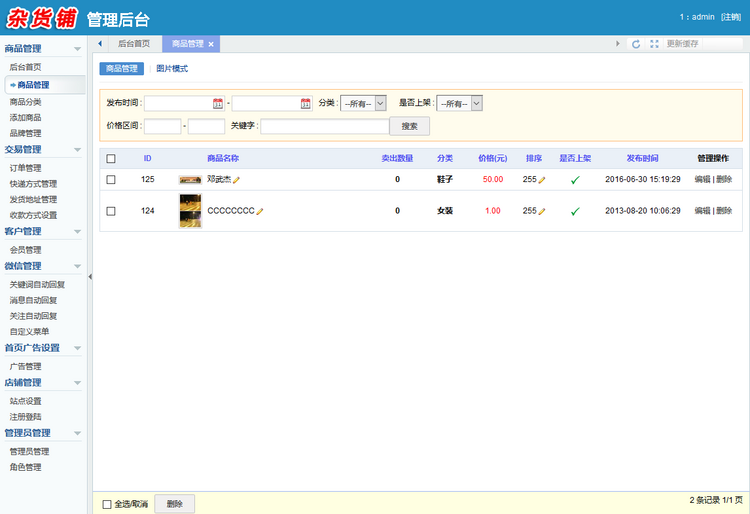This screenshot has width=750, height=514.
Task: Open 快递方式管理 in the sidebar
Action: (33, 184)
